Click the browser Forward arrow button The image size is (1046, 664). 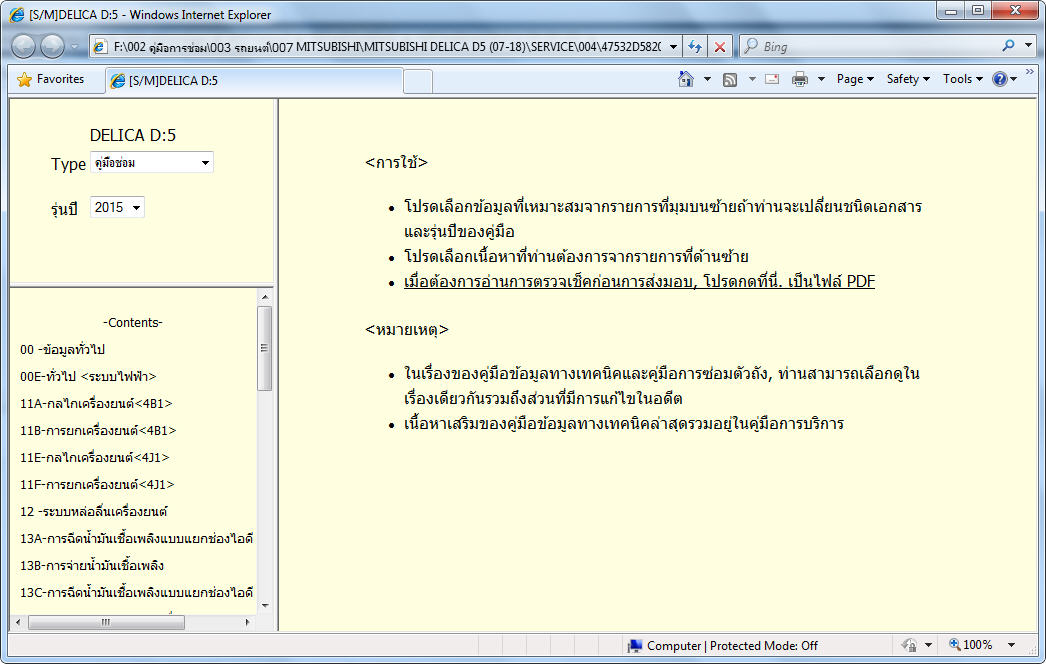52,46
